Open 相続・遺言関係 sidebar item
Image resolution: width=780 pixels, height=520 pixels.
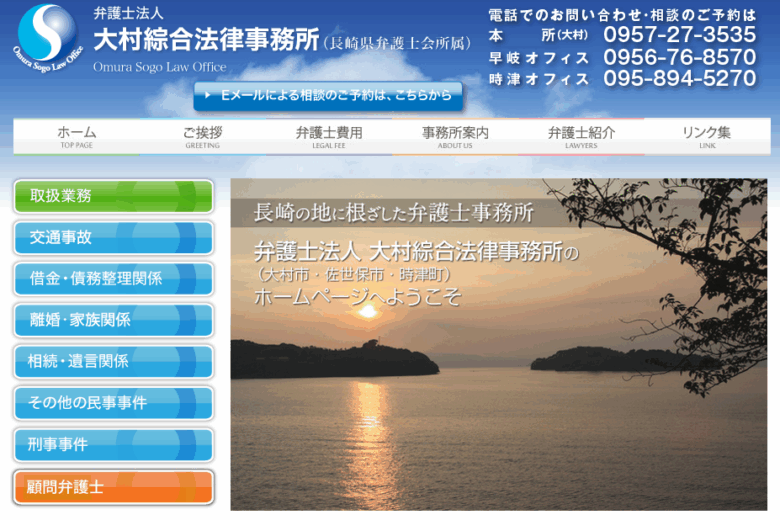(x=113, y=361)
